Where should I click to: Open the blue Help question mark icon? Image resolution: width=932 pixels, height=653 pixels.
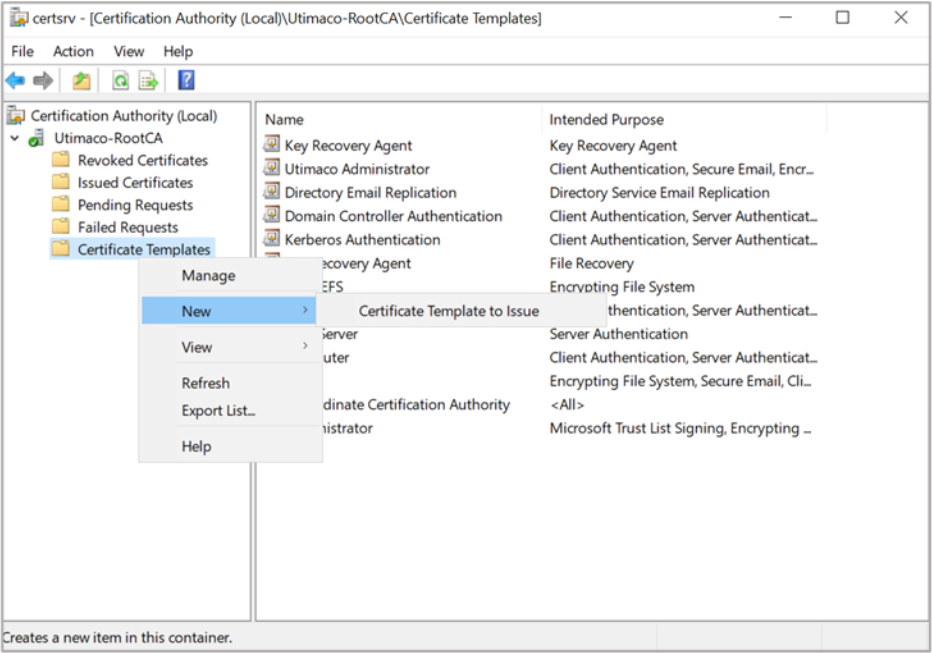(x=186, y=81)
